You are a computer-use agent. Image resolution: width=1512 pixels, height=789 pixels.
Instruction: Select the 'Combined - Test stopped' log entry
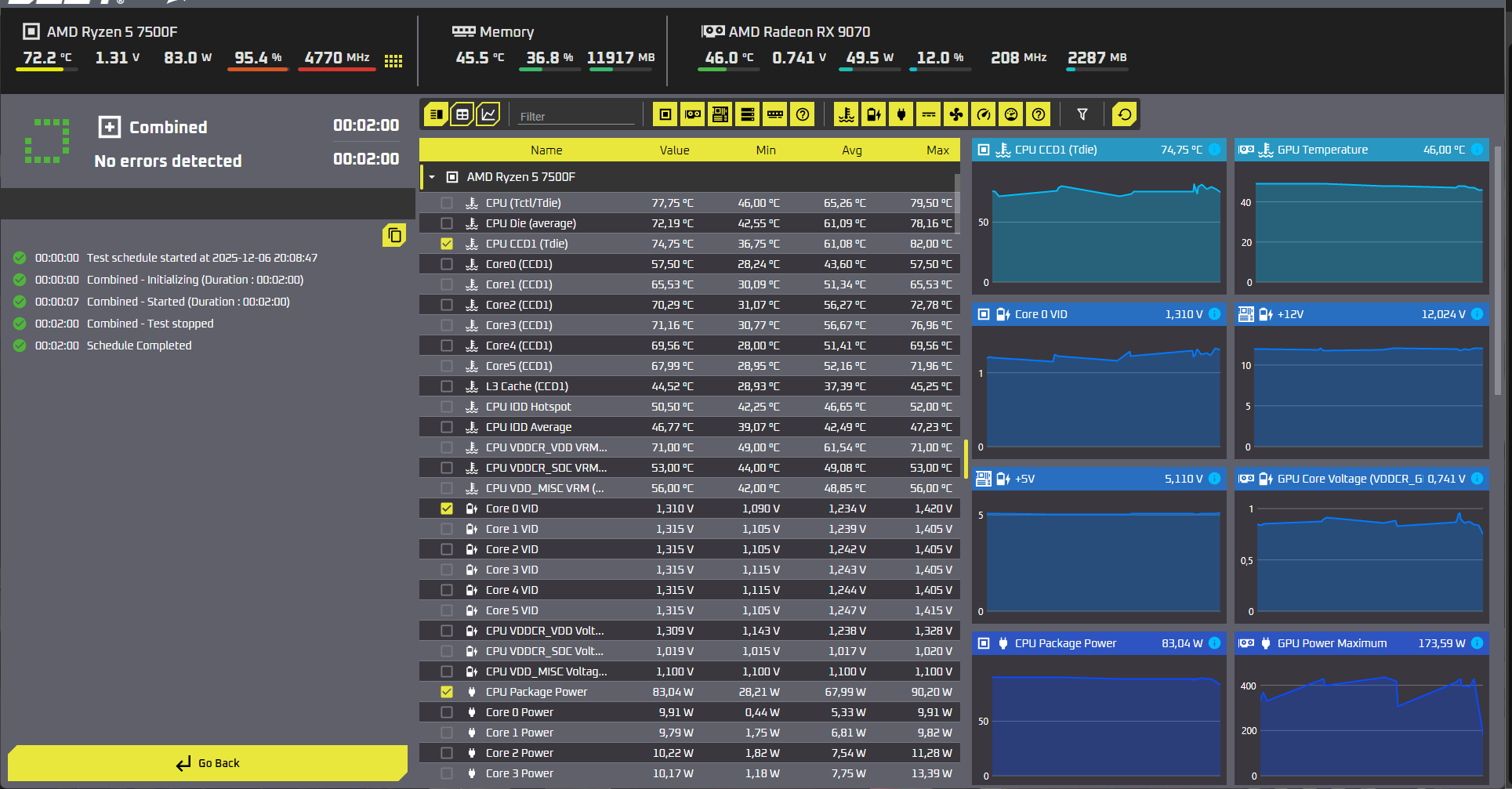pyautogui.click(x=150, y=324)
